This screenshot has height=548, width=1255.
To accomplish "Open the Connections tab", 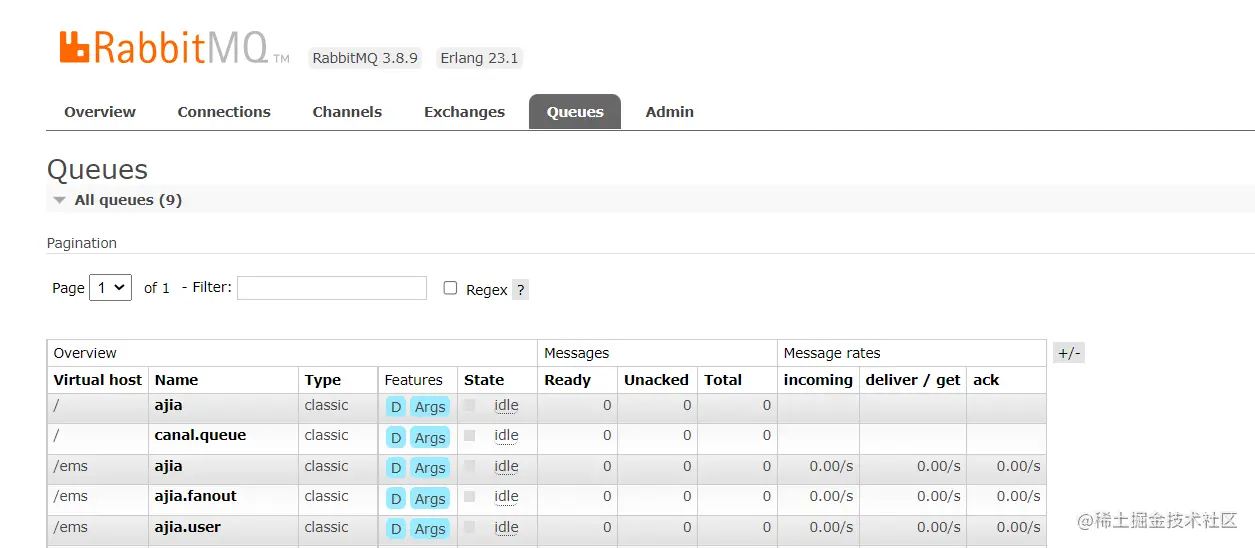I will (224, 112).
